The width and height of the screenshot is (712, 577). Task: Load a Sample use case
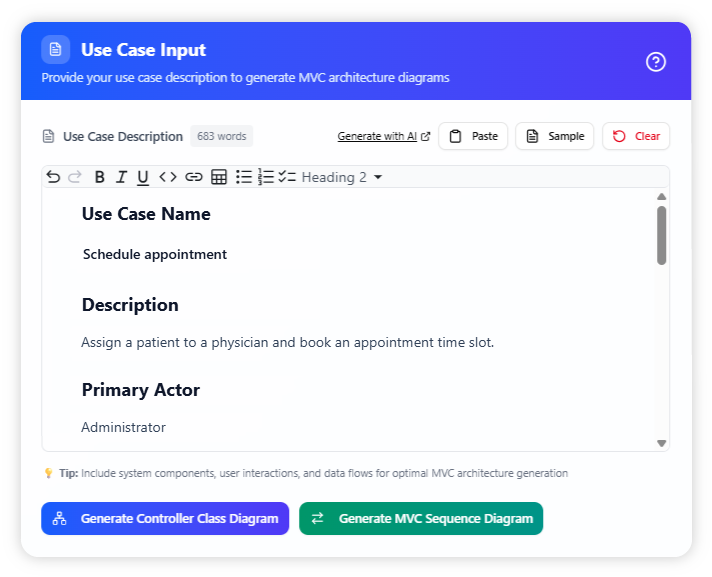[555, 136]
